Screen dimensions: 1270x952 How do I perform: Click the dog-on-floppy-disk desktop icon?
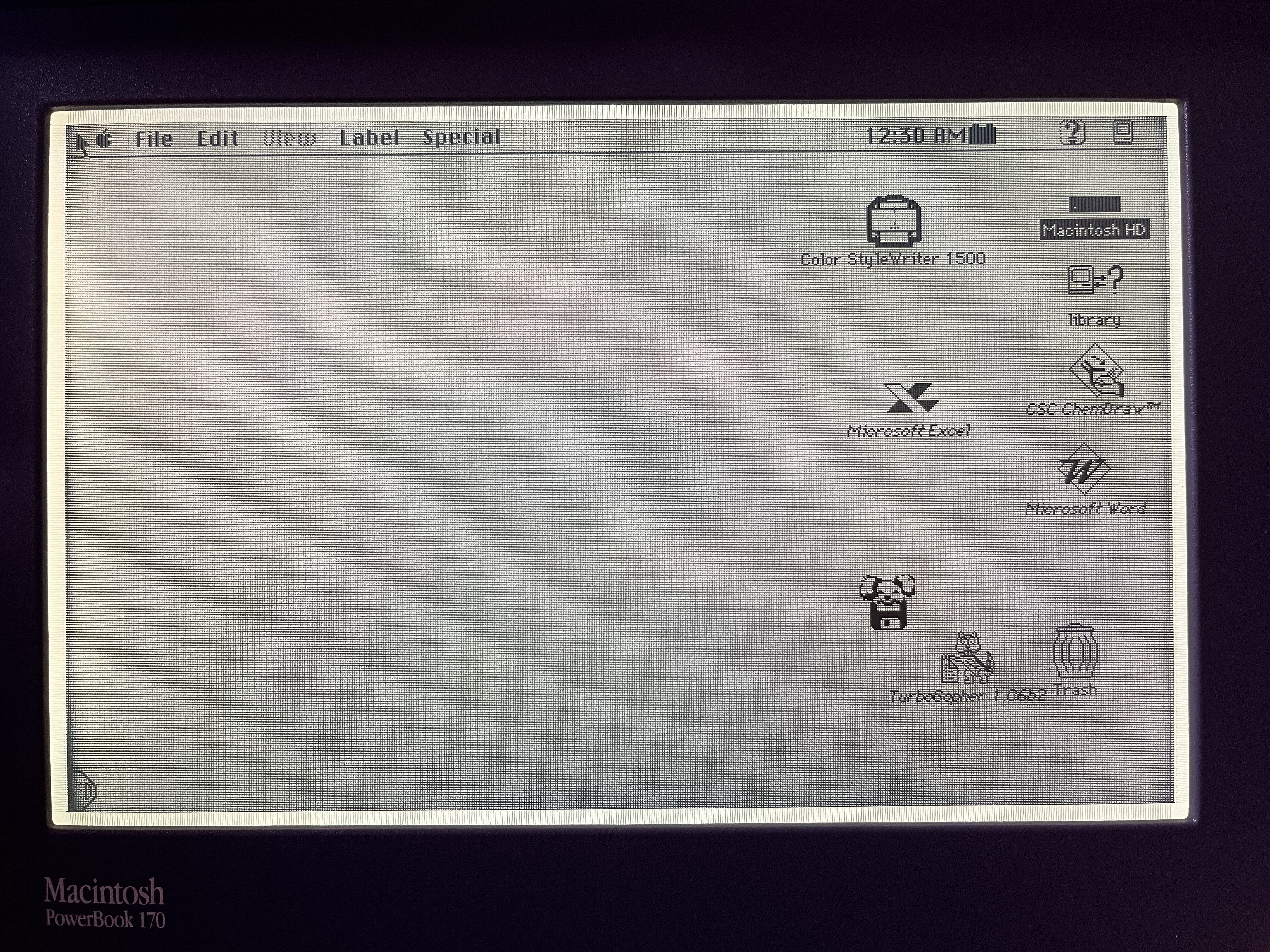[887, 602]
